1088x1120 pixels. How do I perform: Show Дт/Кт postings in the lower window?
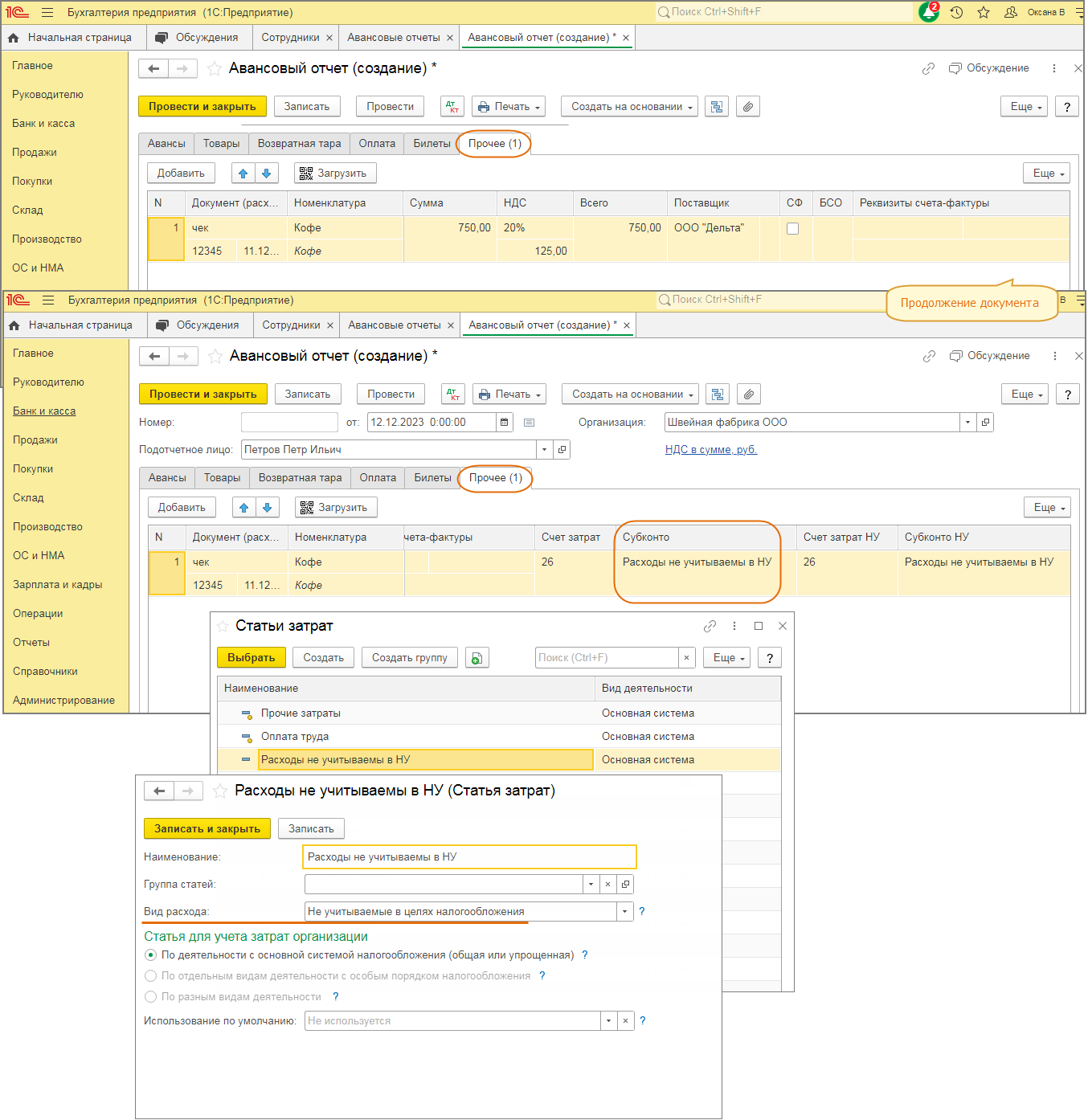(453, 394)
